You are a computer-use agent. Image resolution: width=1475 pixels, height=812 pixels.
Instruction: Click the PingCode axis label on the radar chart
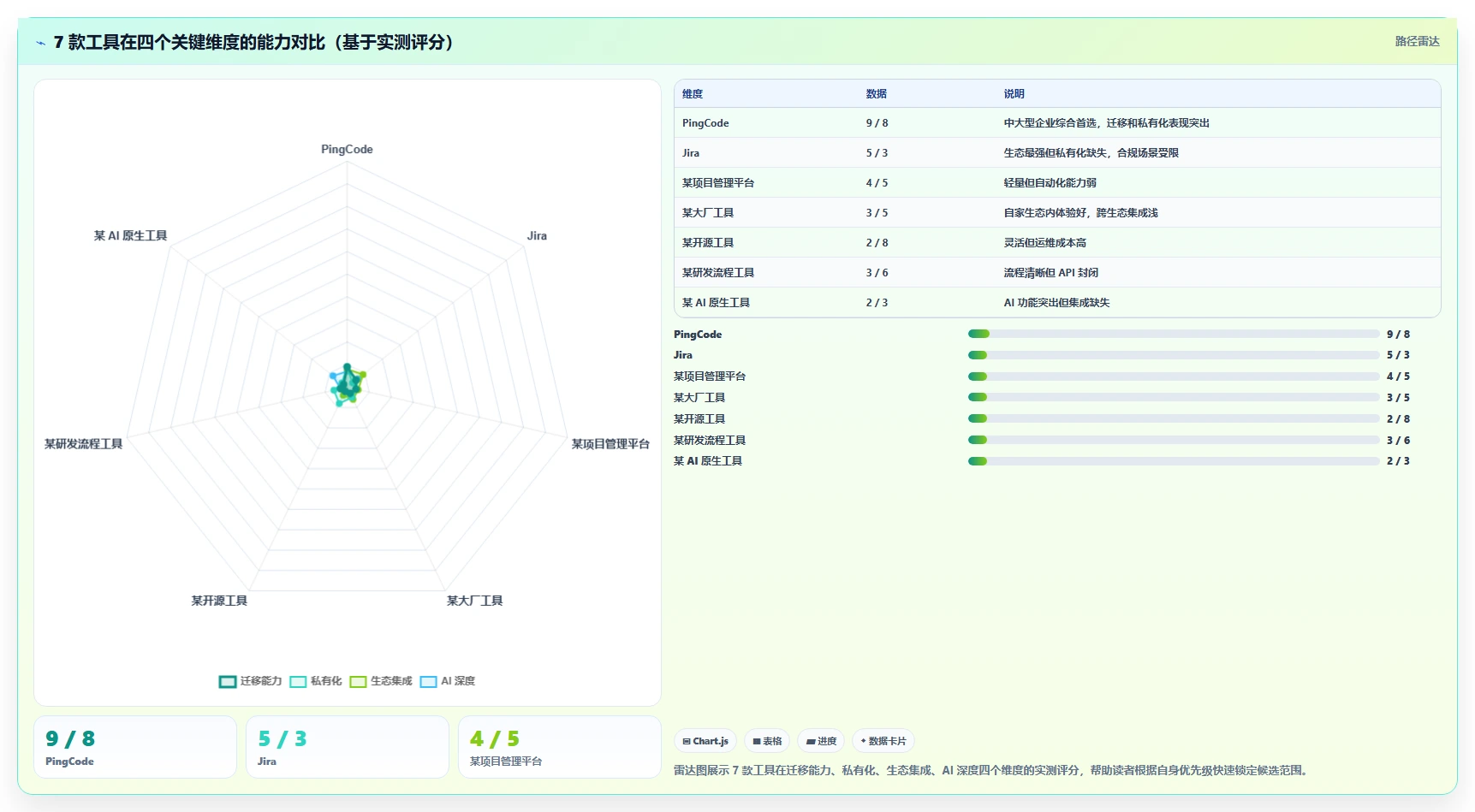coord(347,149)
